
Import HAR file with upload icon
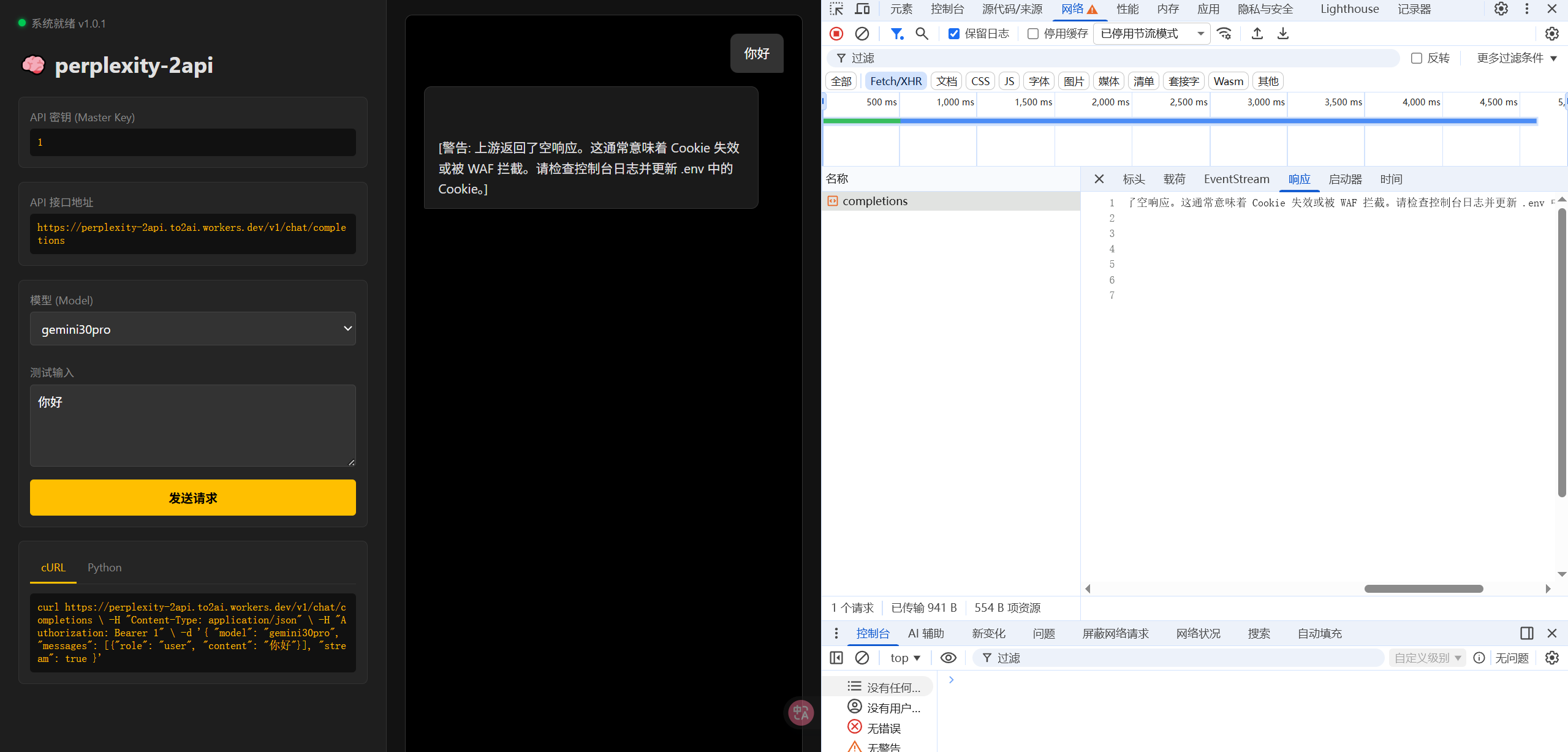point(1257,34)
